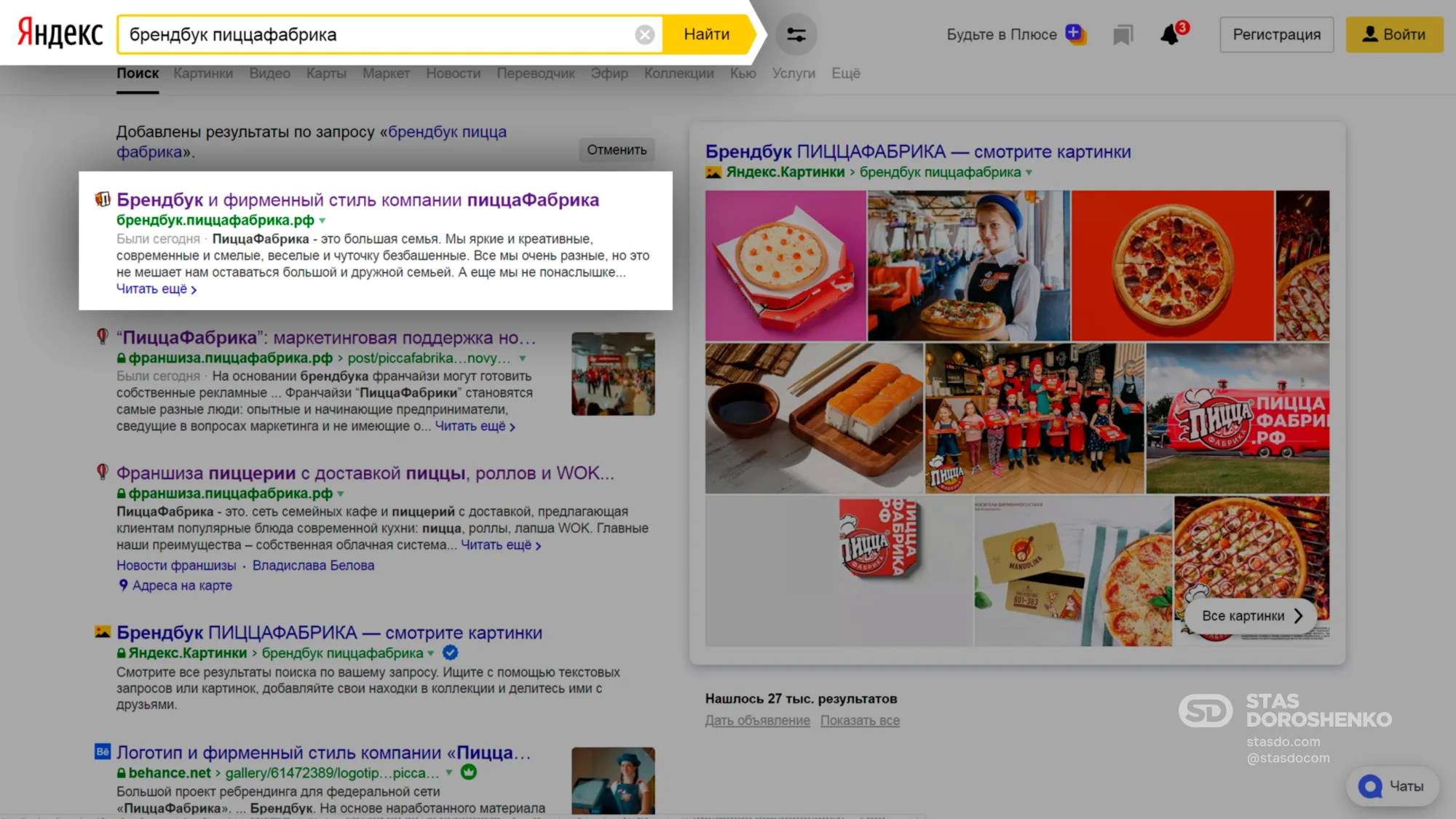Click Все картинки button
Screen dimensions: 1456x819
1251,616
